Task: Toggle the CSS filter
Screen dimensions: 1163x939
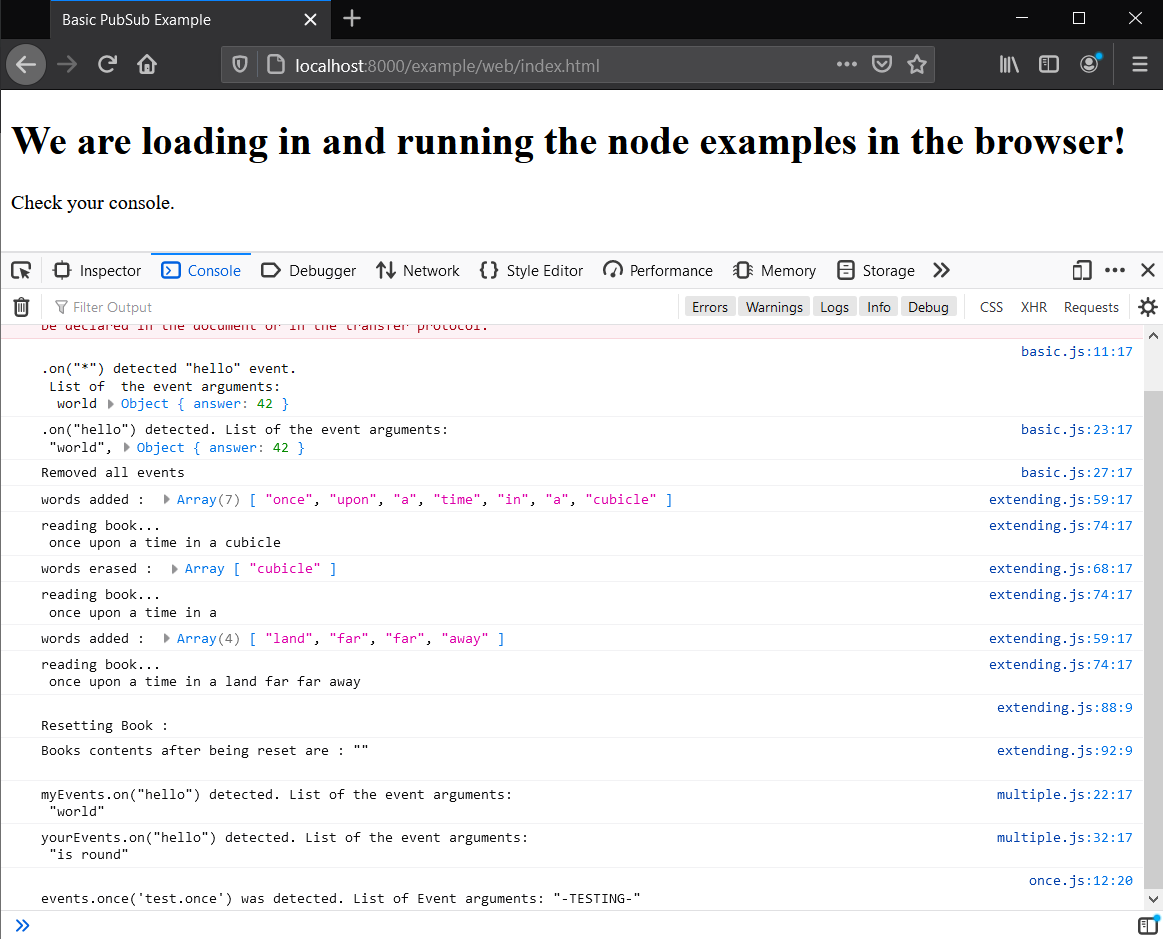Action: click(x=991, y=307)
